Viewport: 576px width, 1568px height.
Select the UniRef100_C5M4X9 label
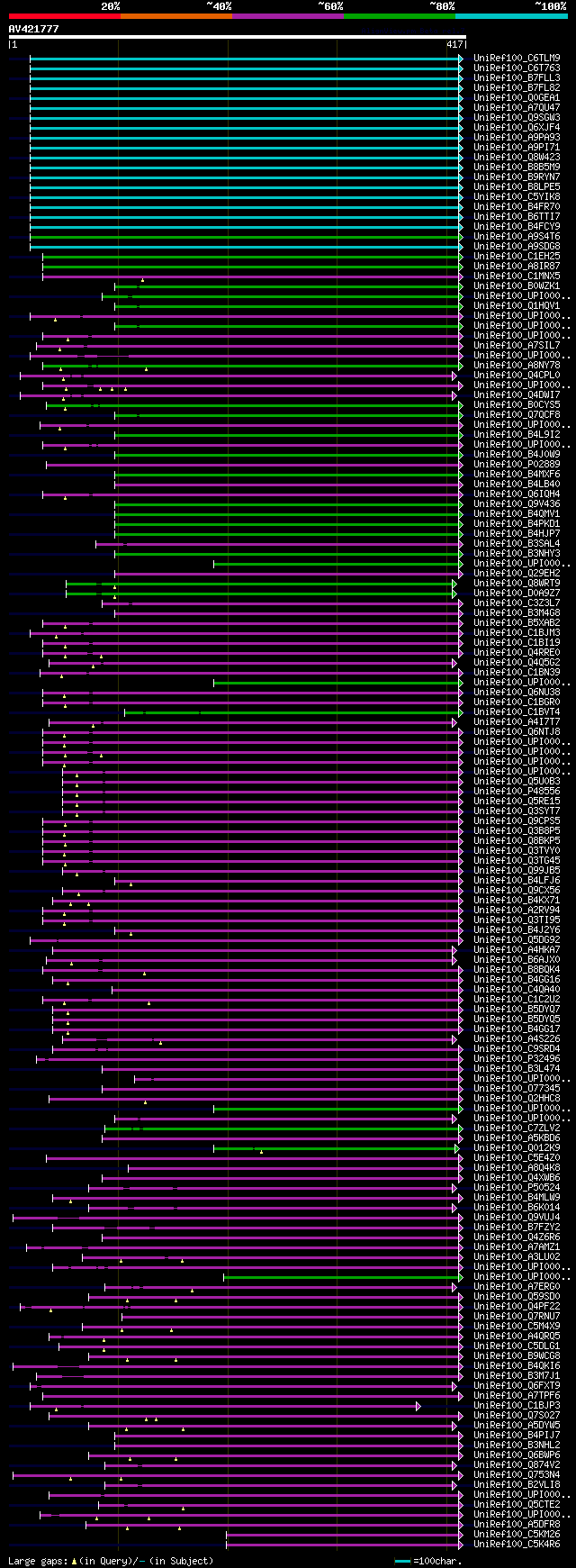[x=517, y=1327]
